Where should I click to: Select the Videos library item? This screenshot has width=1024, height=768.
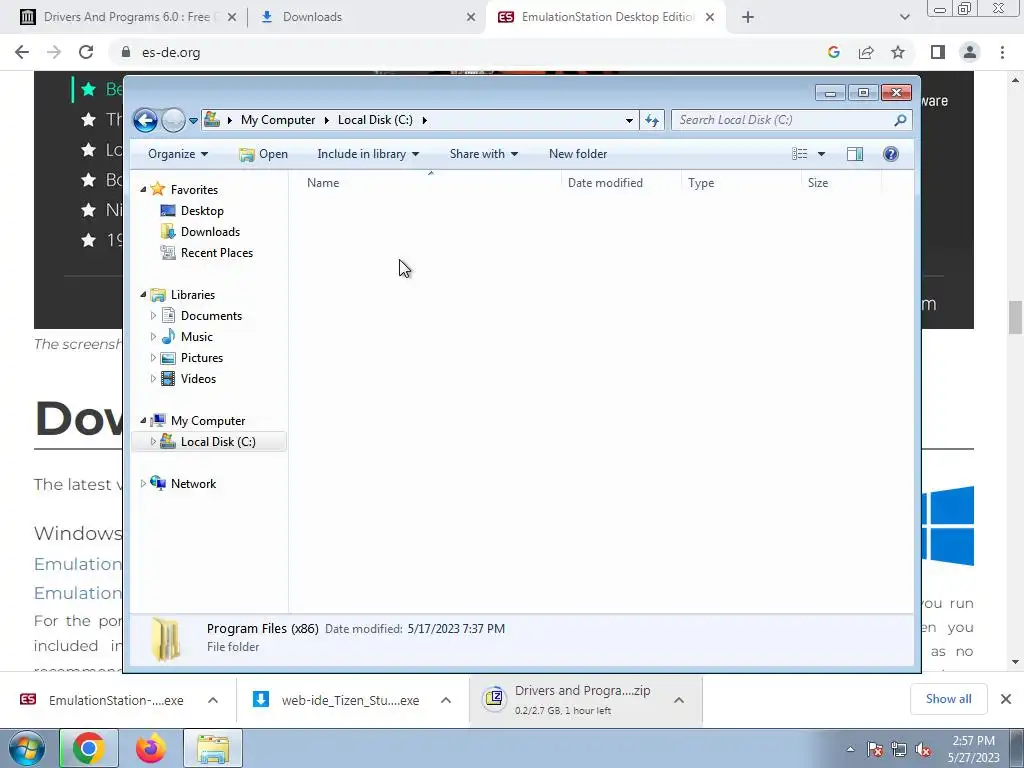point(199,379)
